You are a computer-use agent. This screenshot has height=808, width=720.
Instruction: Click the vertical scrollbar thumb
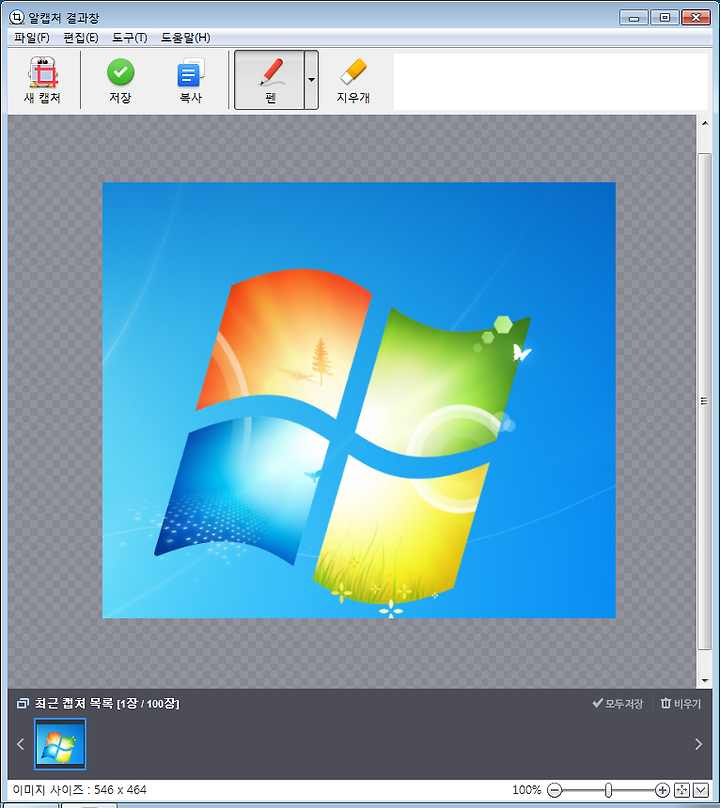tap(705, 401)
